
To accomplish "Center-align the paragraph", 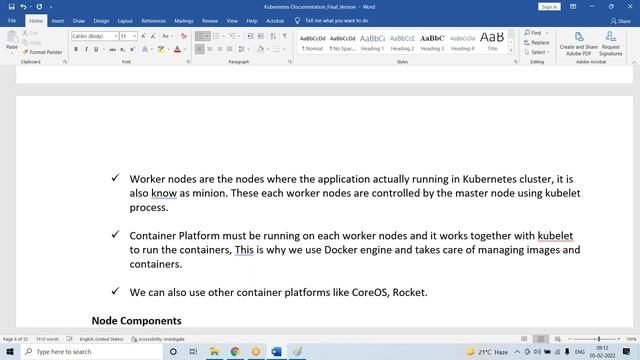I will coord(209,49).
